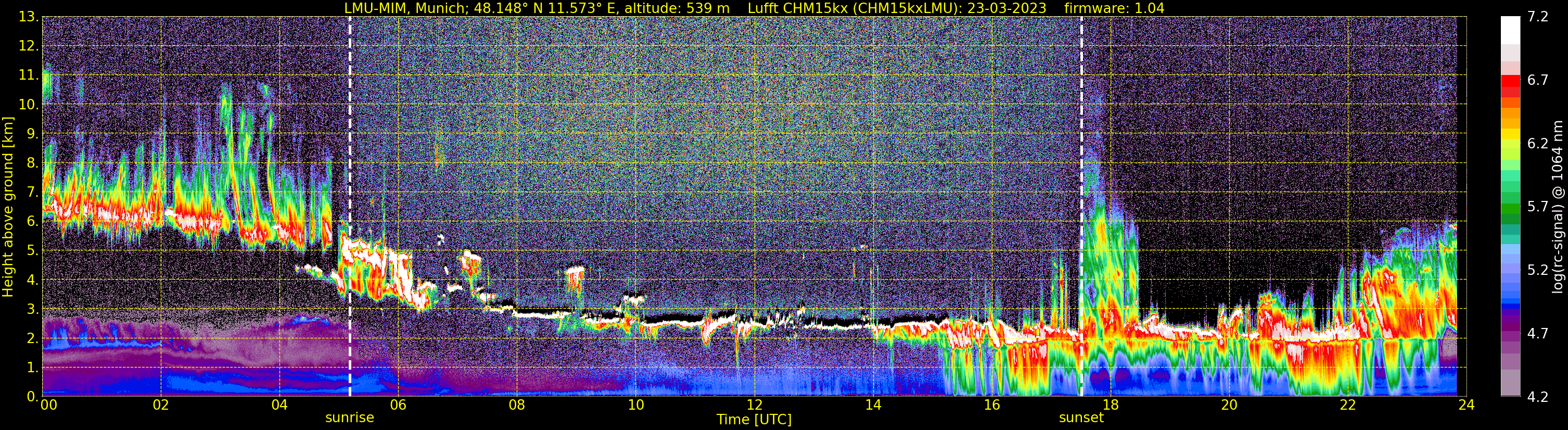Click the time axis tick '24'
Screen dimensions: 1568x430
(1467, 405)
